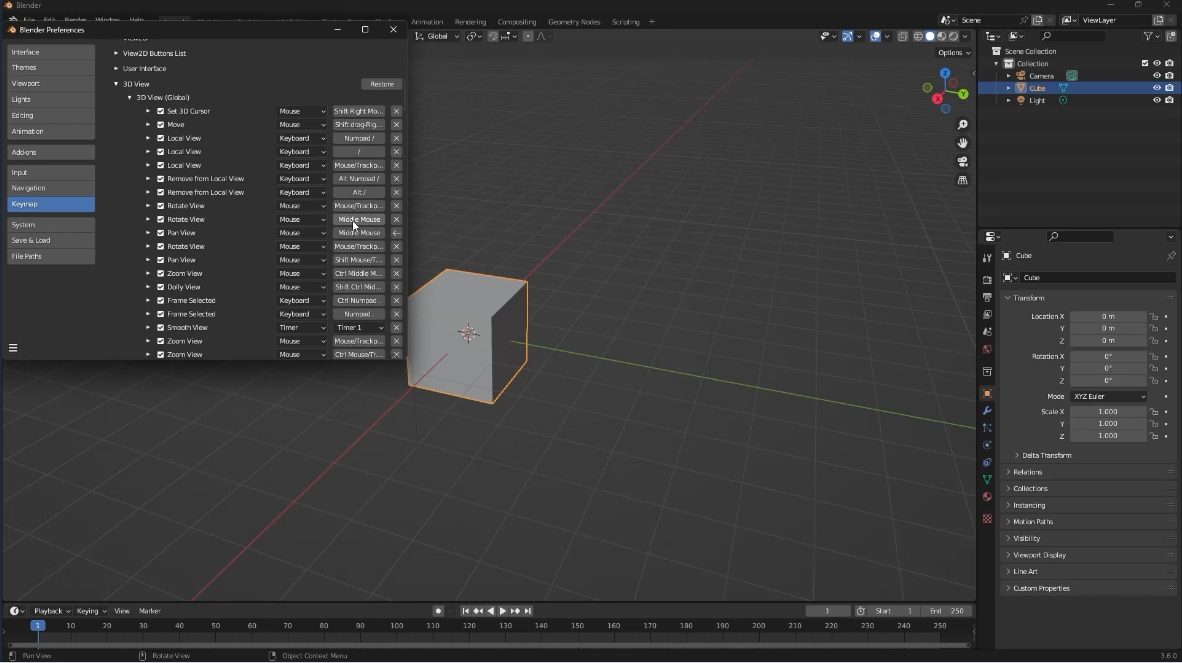Open the Material properties tab icon

coord(987,497)
